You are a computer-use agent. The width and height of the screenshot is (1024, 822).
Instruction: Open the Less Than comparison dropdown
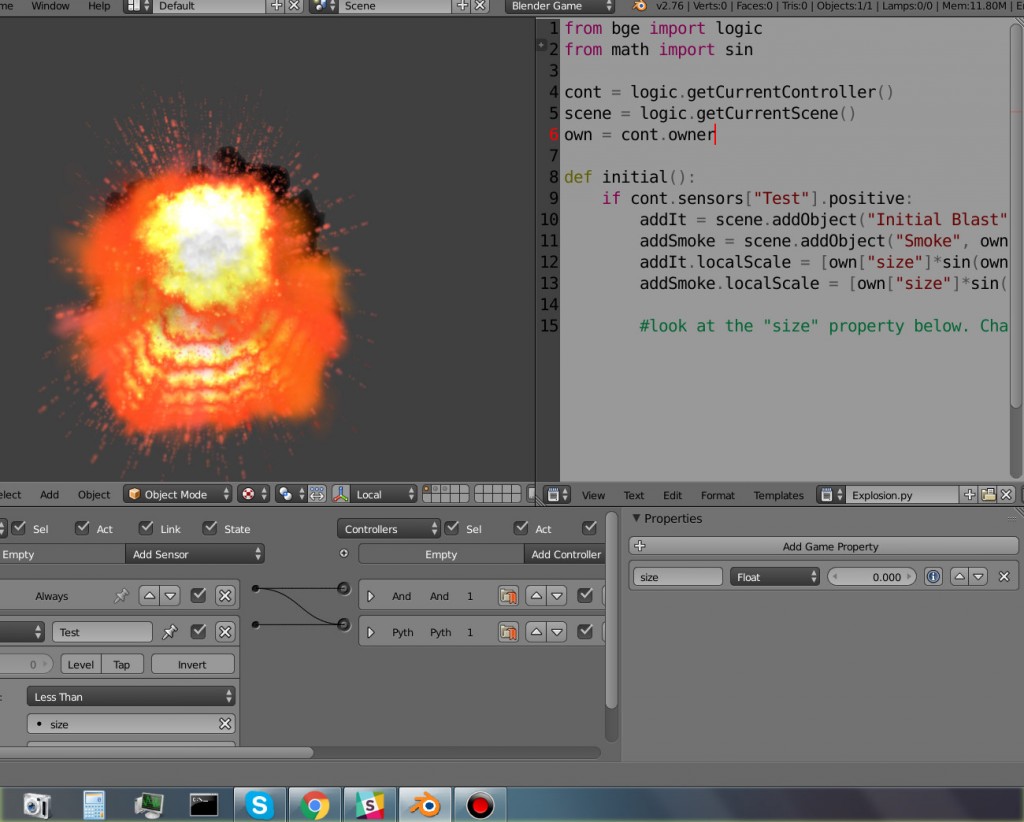[x=130, y=696]
